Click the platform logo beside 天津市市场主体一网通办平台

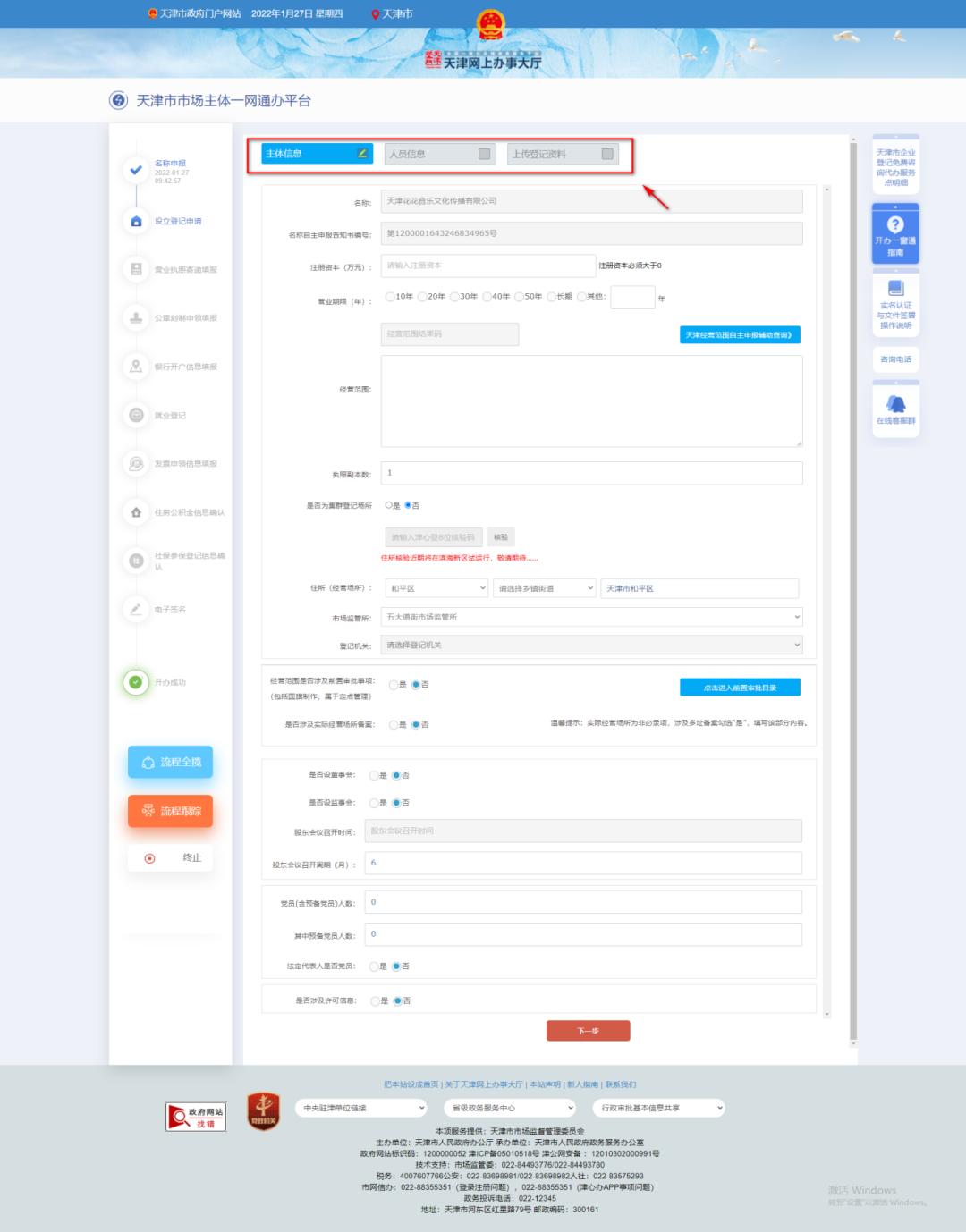point(118,100)
